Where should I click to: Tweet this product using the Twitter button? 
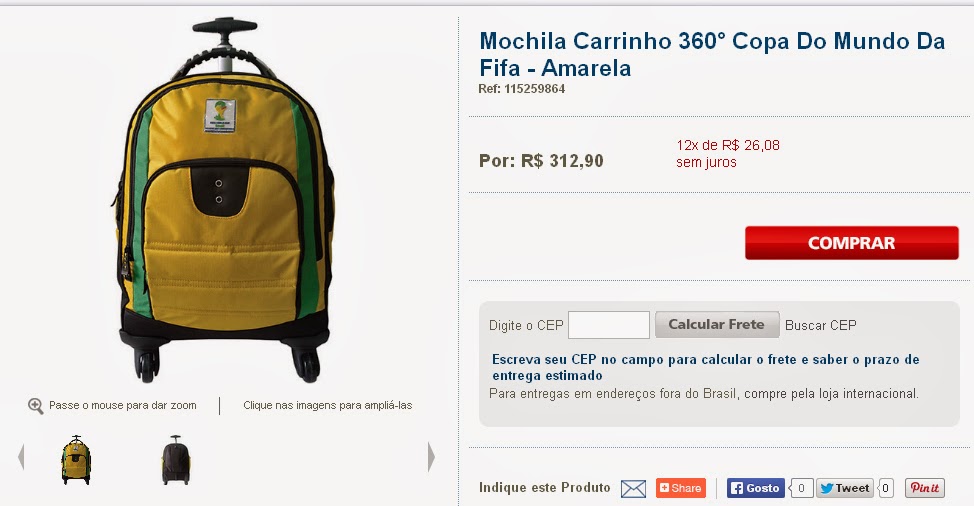point(845,488)
